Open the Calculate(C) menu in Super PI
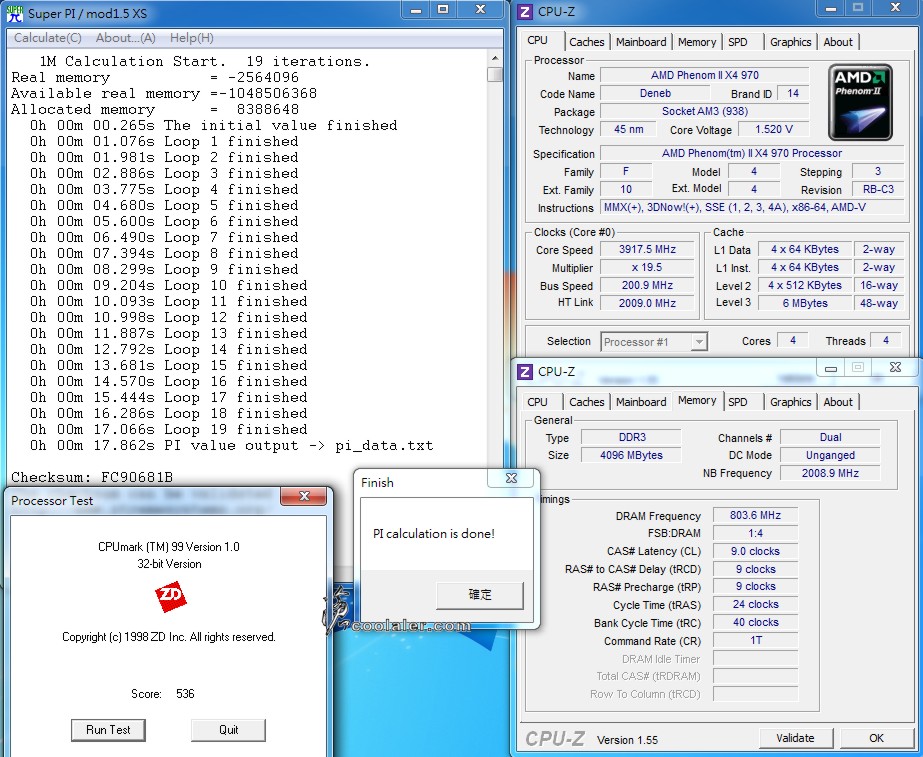 (47, 38)
